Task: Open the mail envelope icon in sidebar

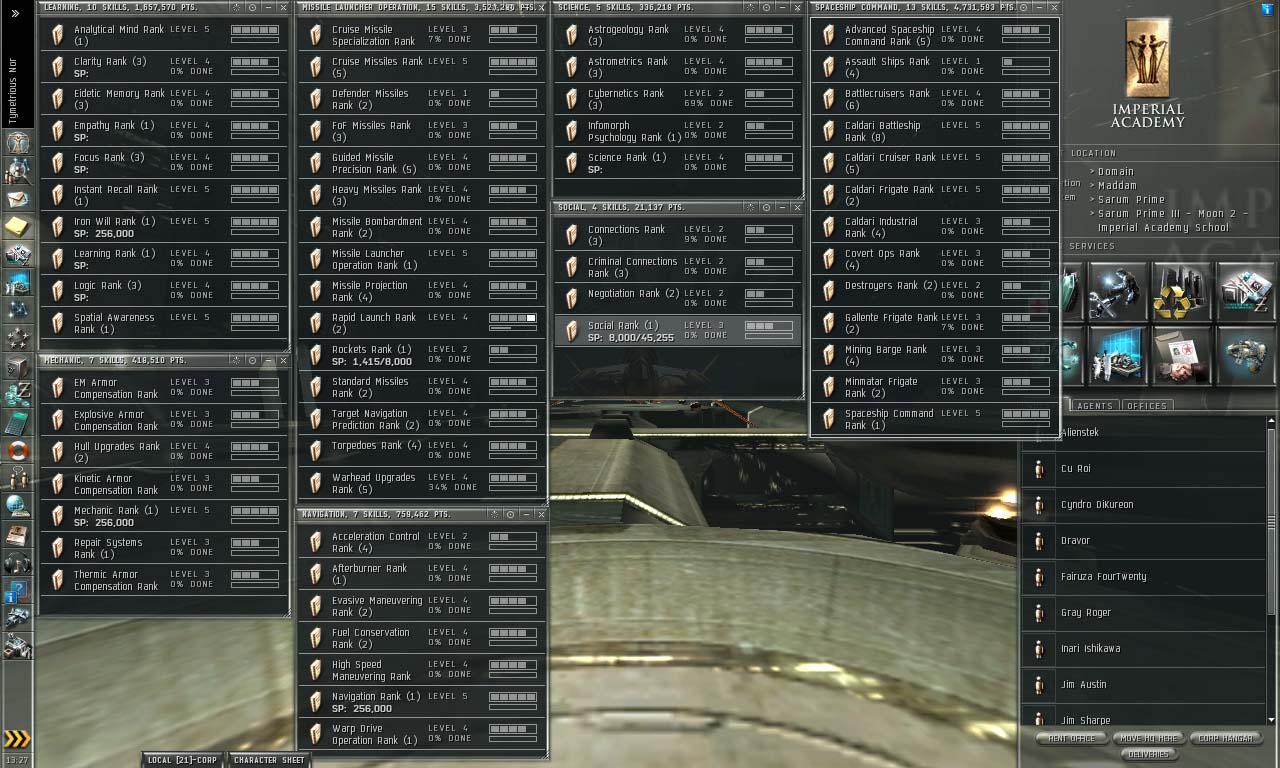Action: coord(18,199)
